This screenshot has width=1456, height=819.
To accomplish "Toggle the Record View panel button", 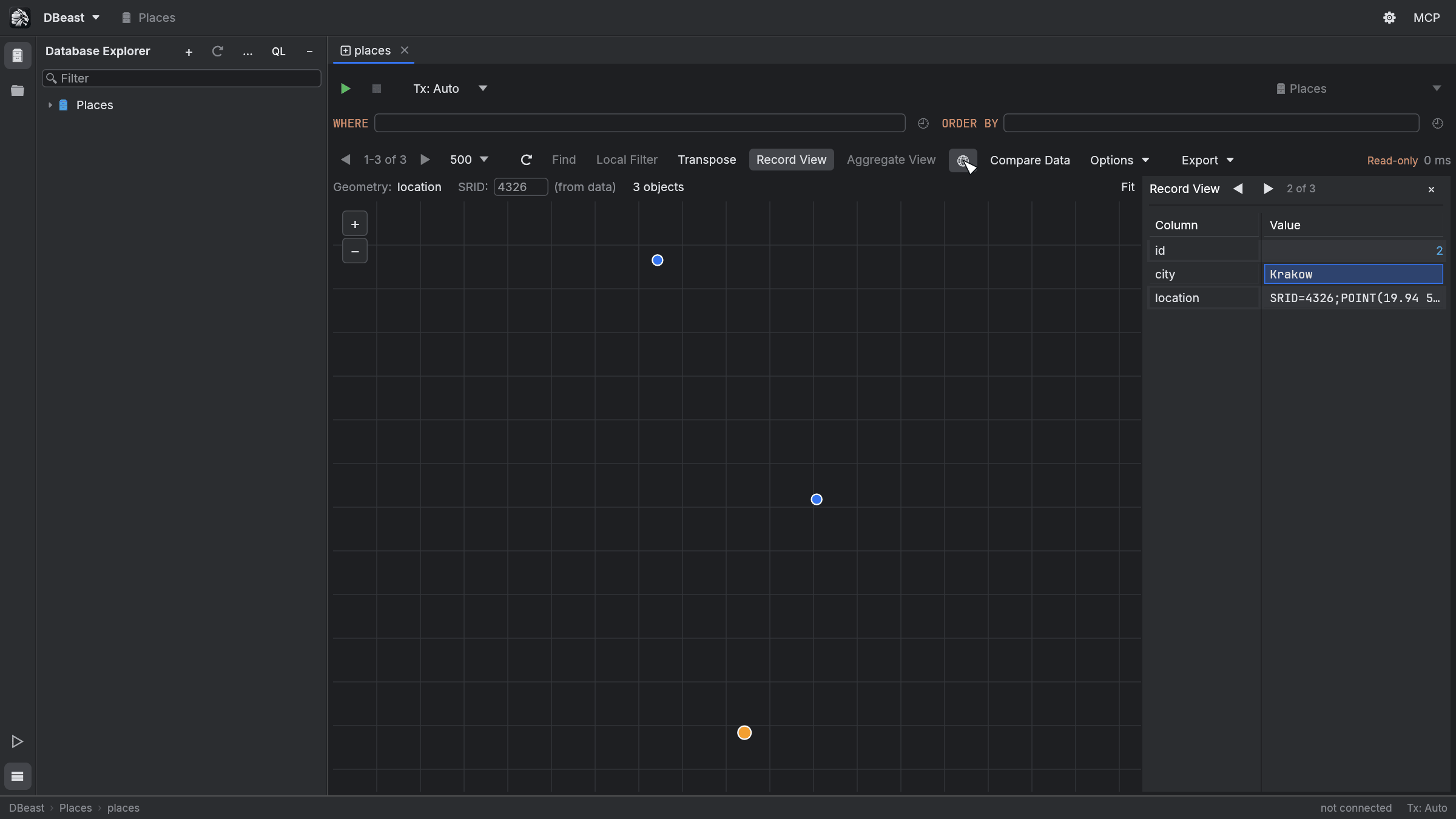I will (x=791, y=160).
